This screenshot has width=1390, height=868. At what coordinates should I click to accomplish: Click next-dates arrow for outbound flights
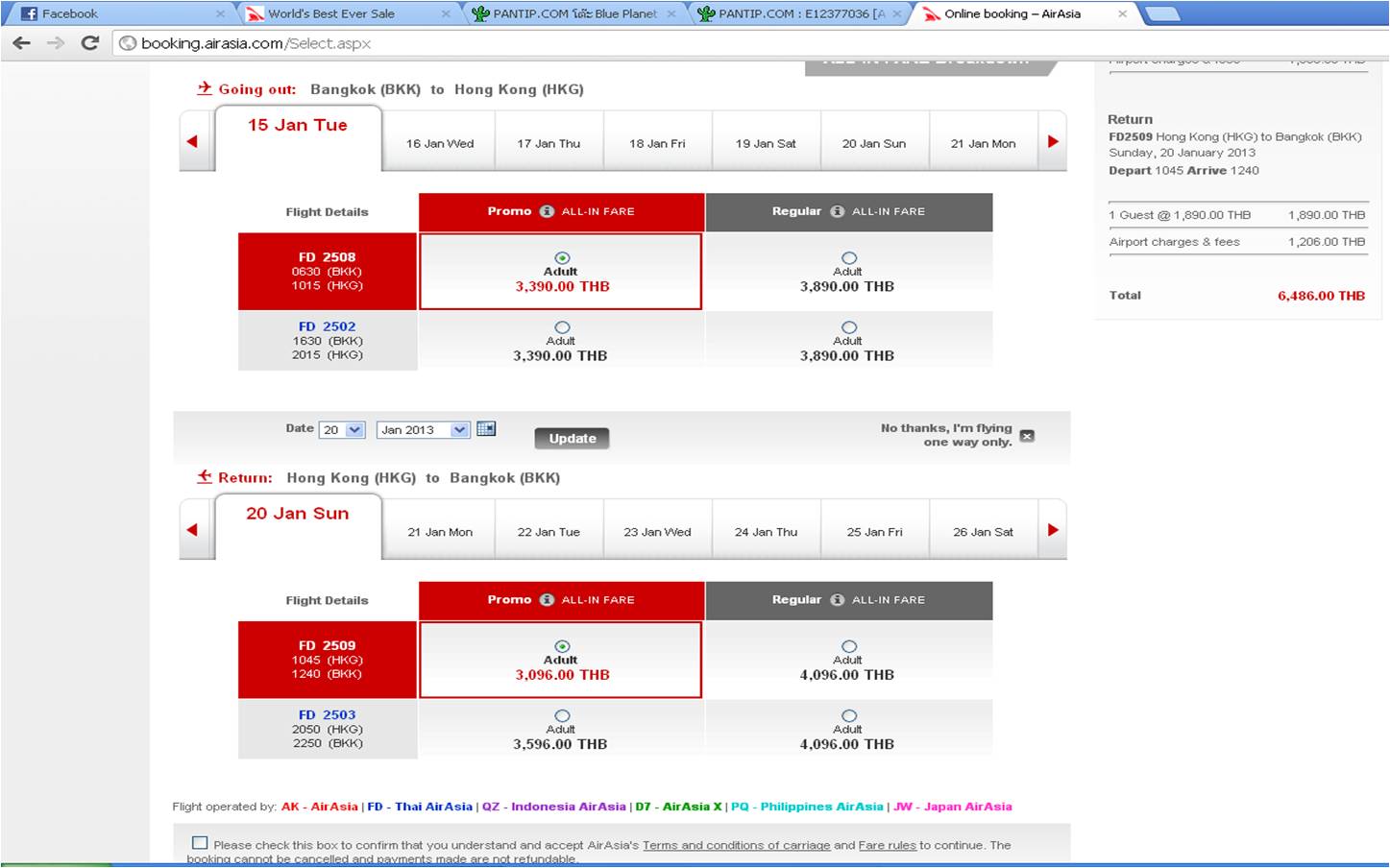1053,141
